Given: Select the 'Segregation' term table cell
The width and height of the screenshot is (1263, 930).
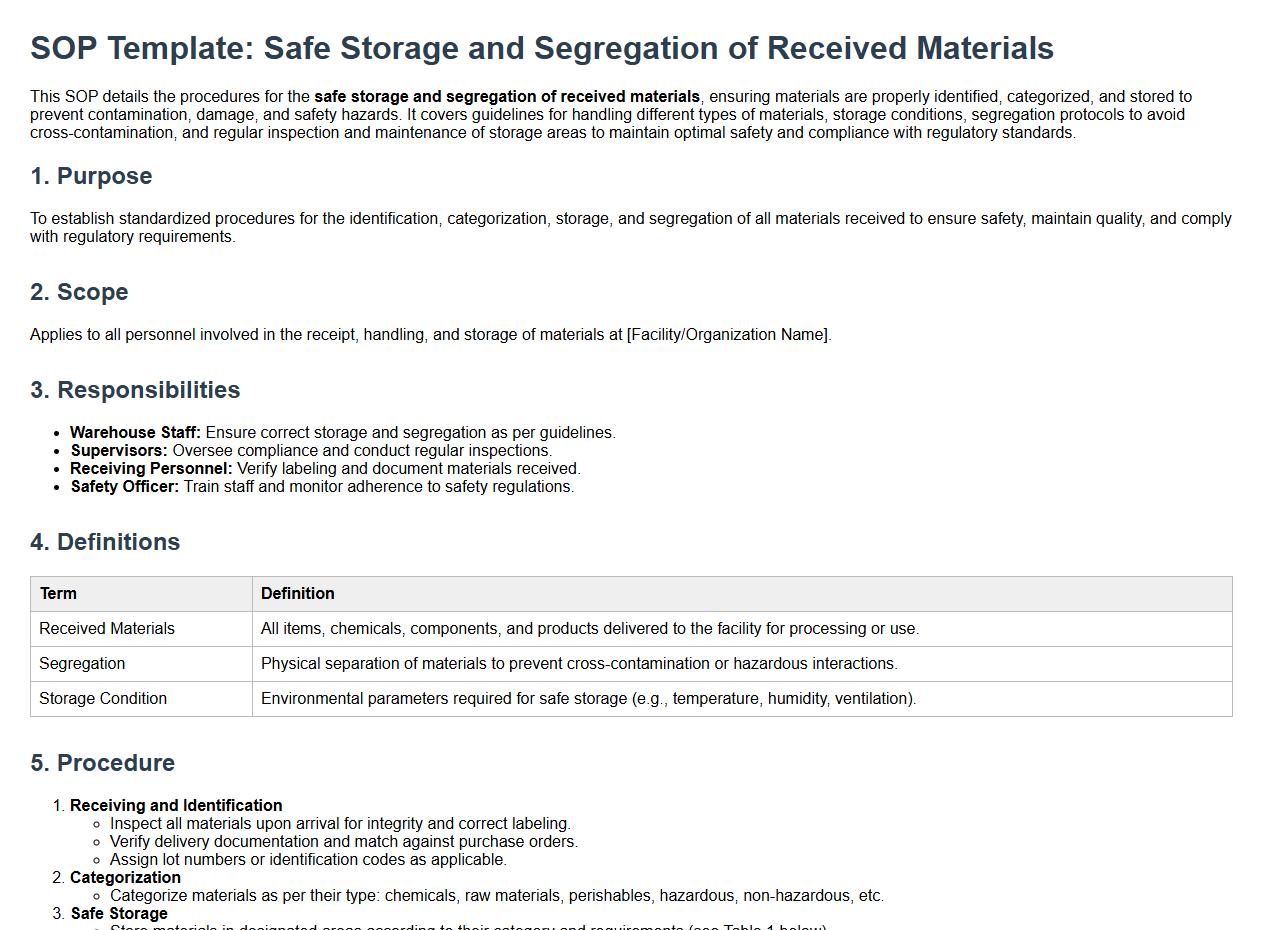Looking at the screenshot, I should point(82,664).
